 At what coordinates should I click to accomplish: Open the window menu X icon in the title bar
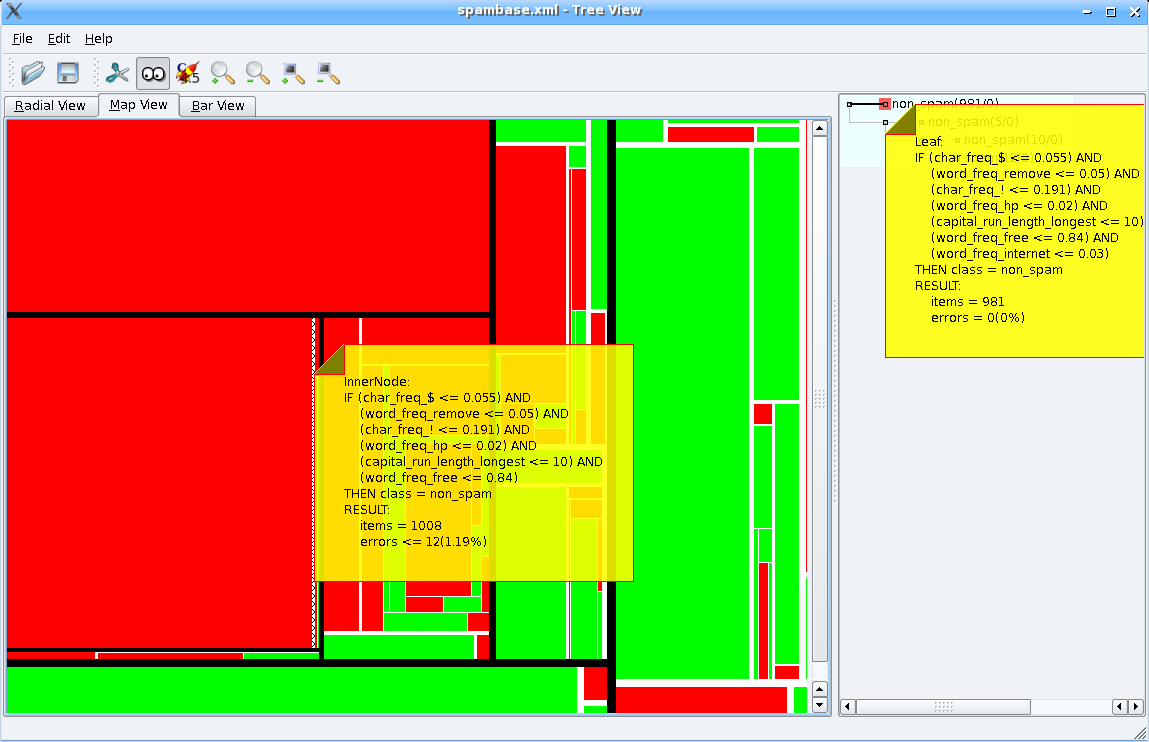tap(13, 11)
